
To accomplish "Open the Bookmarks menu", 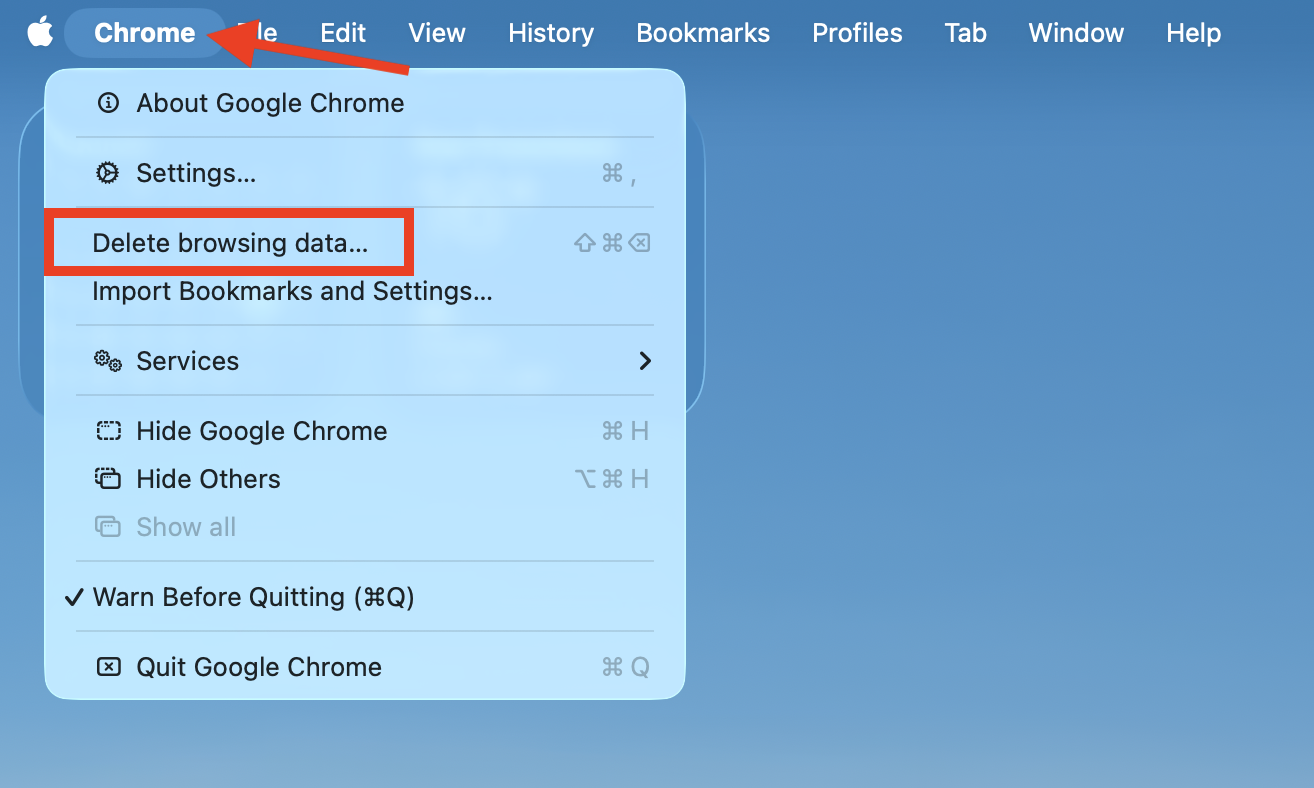I will pos(702,32).
